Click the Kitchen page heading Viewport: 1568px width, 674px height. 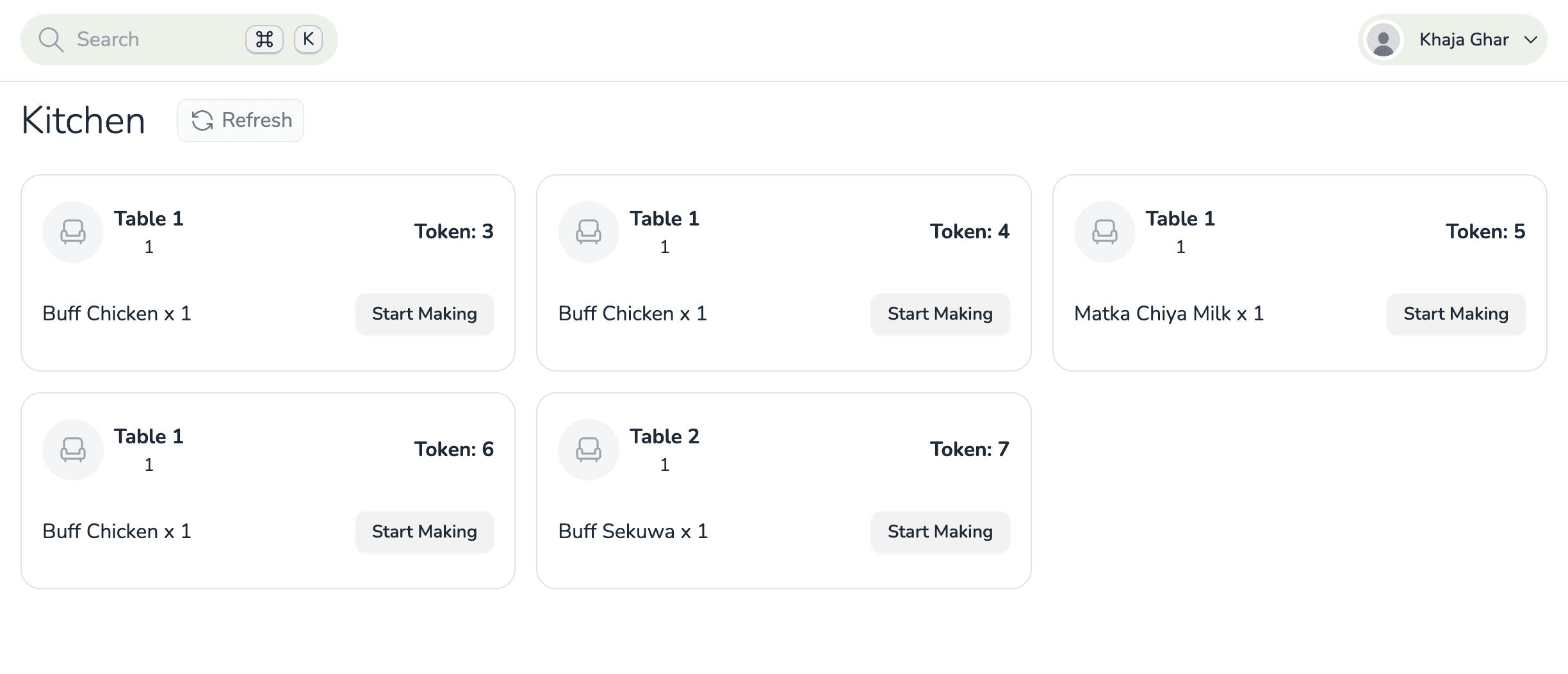[83, 120]
